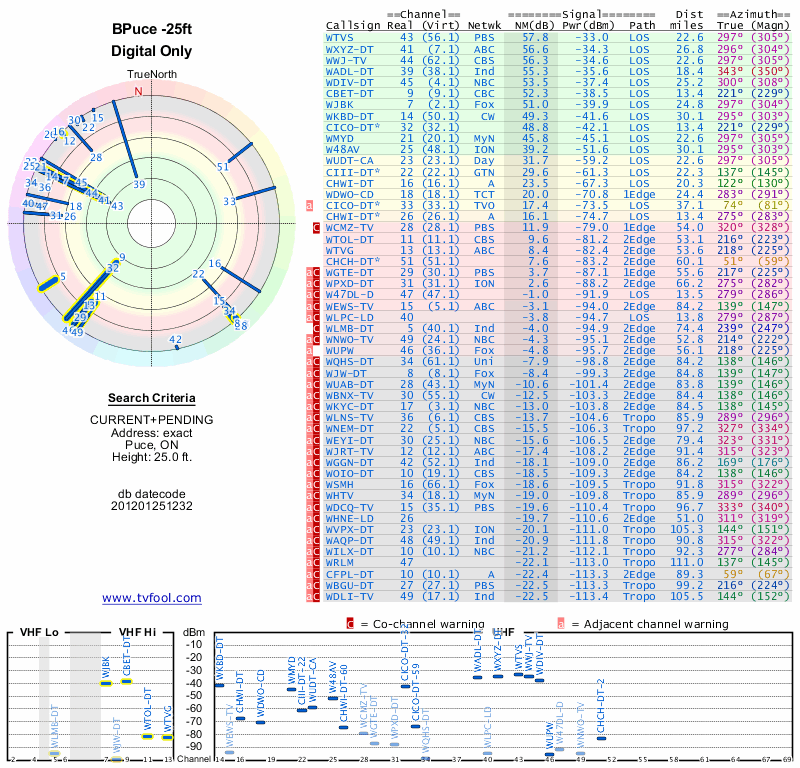Image resolution: width=800 pixels, height=768 pixels.
Task: Click the pink adjacent channel warning legend icon
Action: pyautogui.click(x=560, y=624)
